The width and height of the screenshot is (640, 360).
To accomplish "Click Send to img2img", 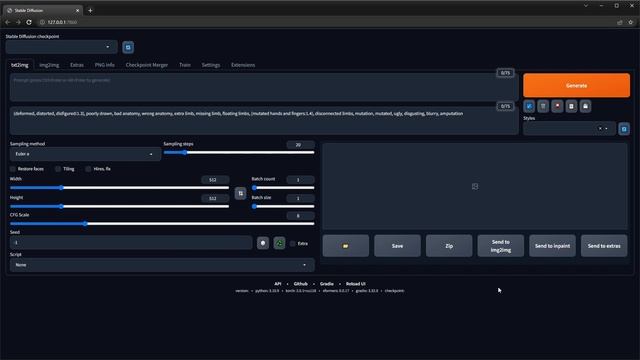I will [501, 246].
